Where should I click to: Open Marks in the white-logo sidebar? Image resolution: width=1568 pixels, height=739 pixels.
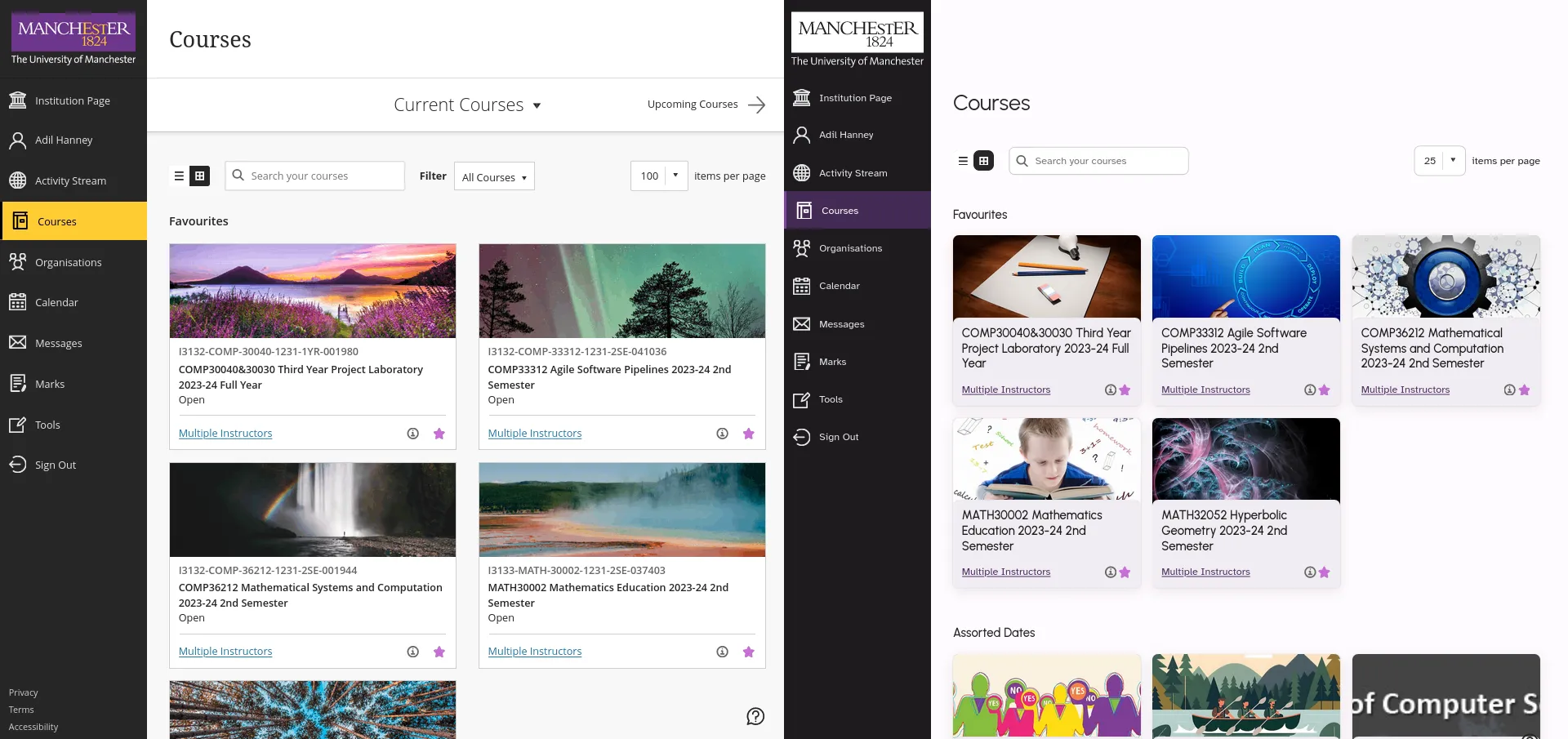click(x=832, y=362)
